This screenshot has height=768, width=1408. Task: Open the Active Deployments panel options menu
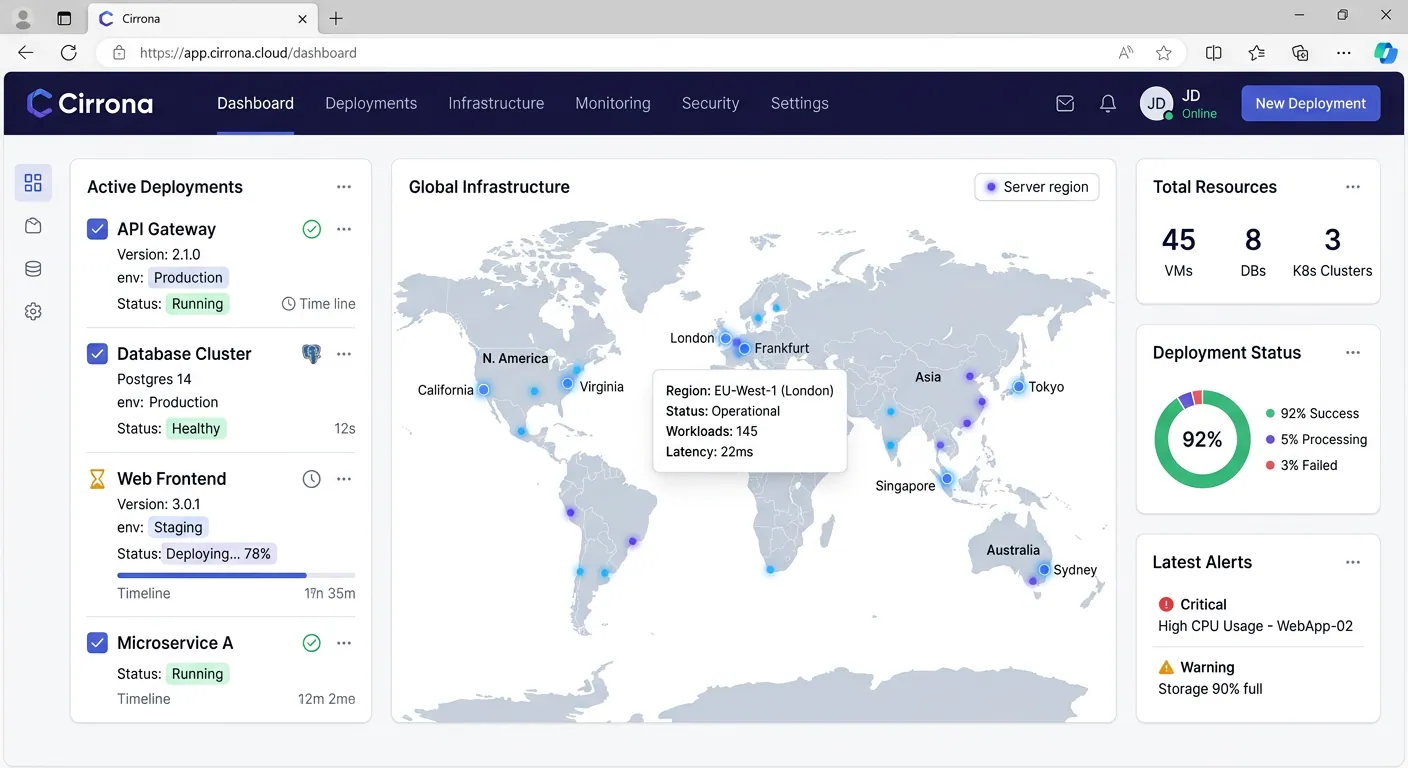[x=344, y=187]
